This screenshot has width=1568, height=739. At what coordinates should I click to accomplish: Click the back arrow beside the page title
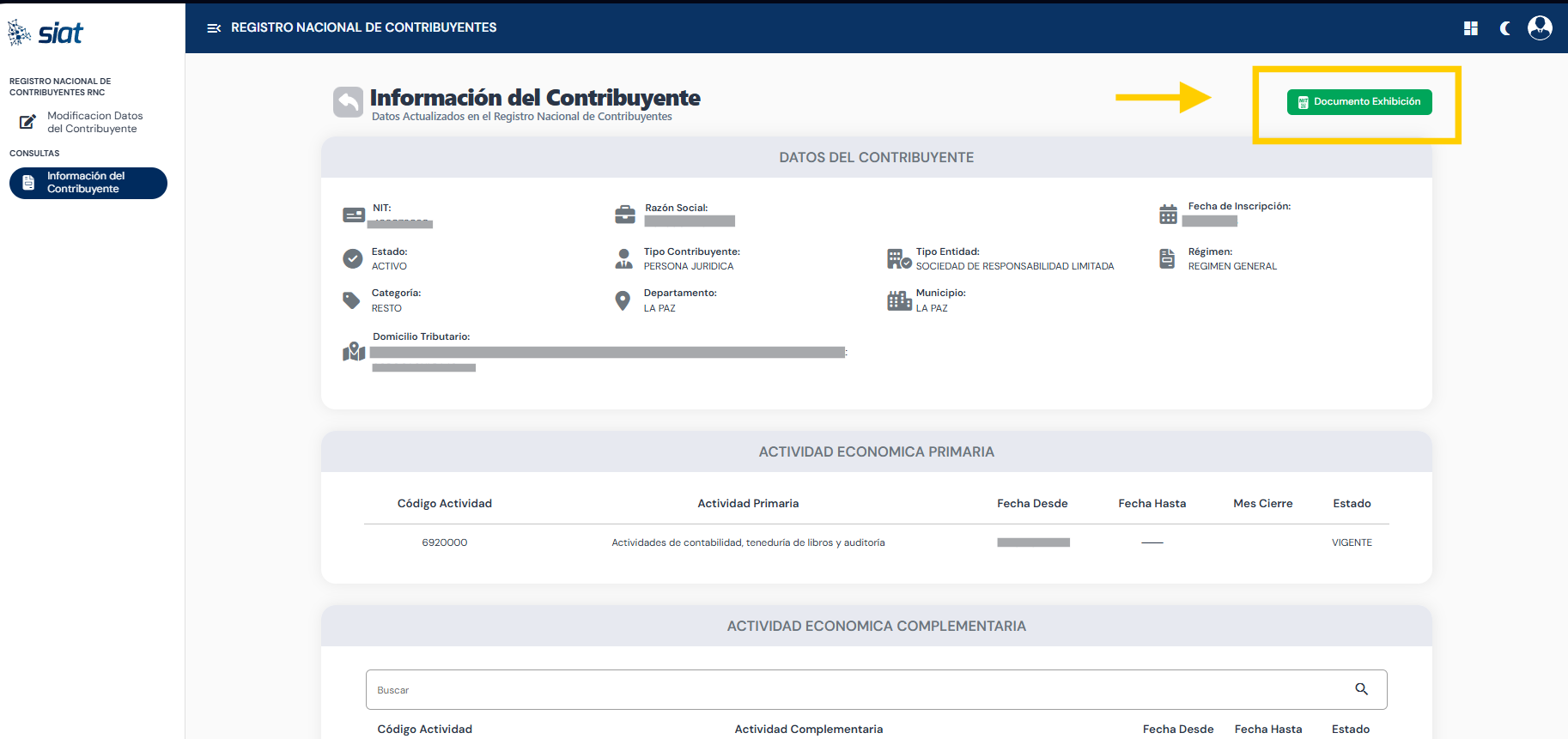click(348, 102)
